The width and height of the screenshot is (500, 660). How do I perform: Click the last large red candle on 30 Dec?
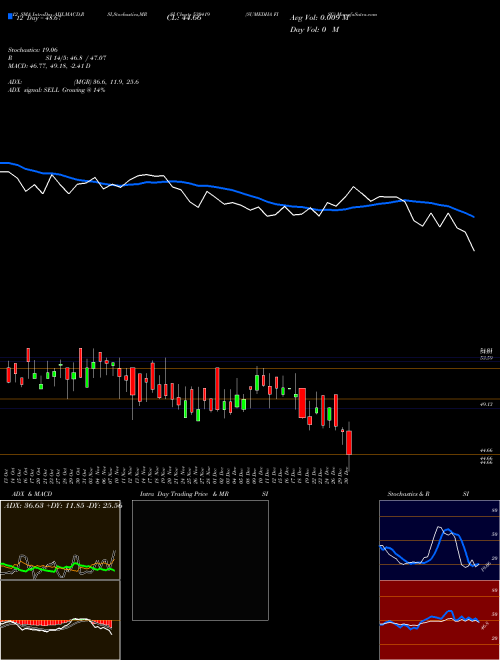pos(349,442)
